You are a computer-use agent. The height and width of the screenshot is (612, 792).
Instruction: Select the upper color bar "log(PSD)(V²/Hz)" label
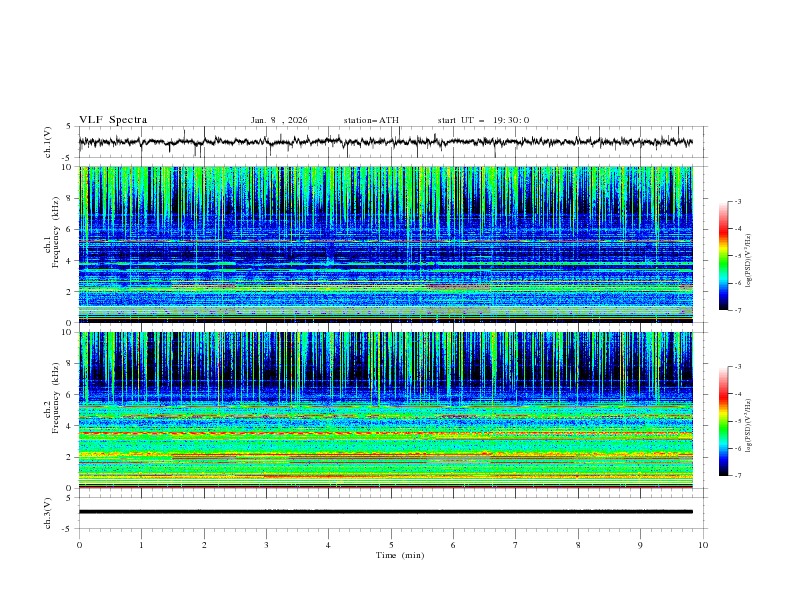pyautogui.click(x=749, y=261)
